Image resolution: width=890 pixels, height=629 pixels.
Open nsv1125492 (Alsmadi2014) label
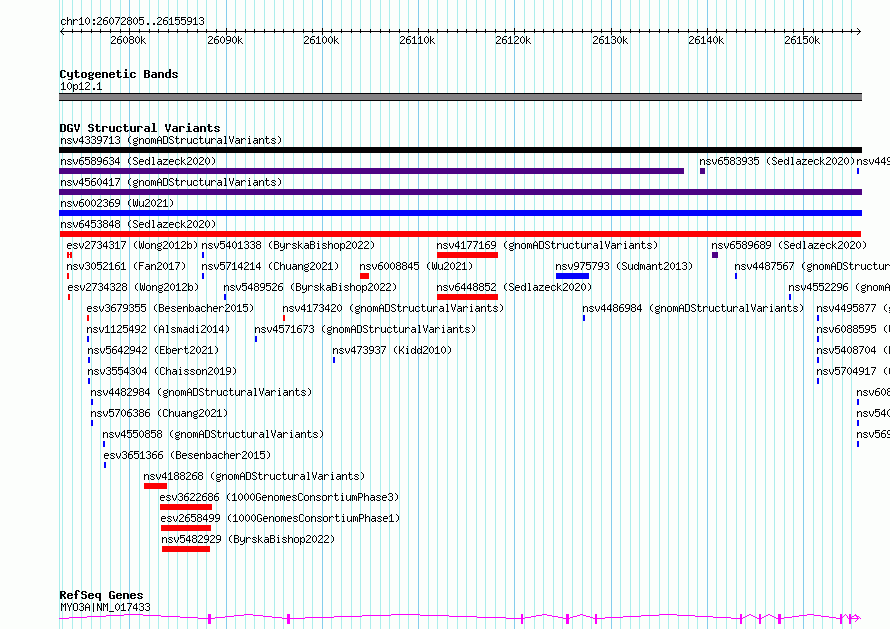click(x=158, y=329)
